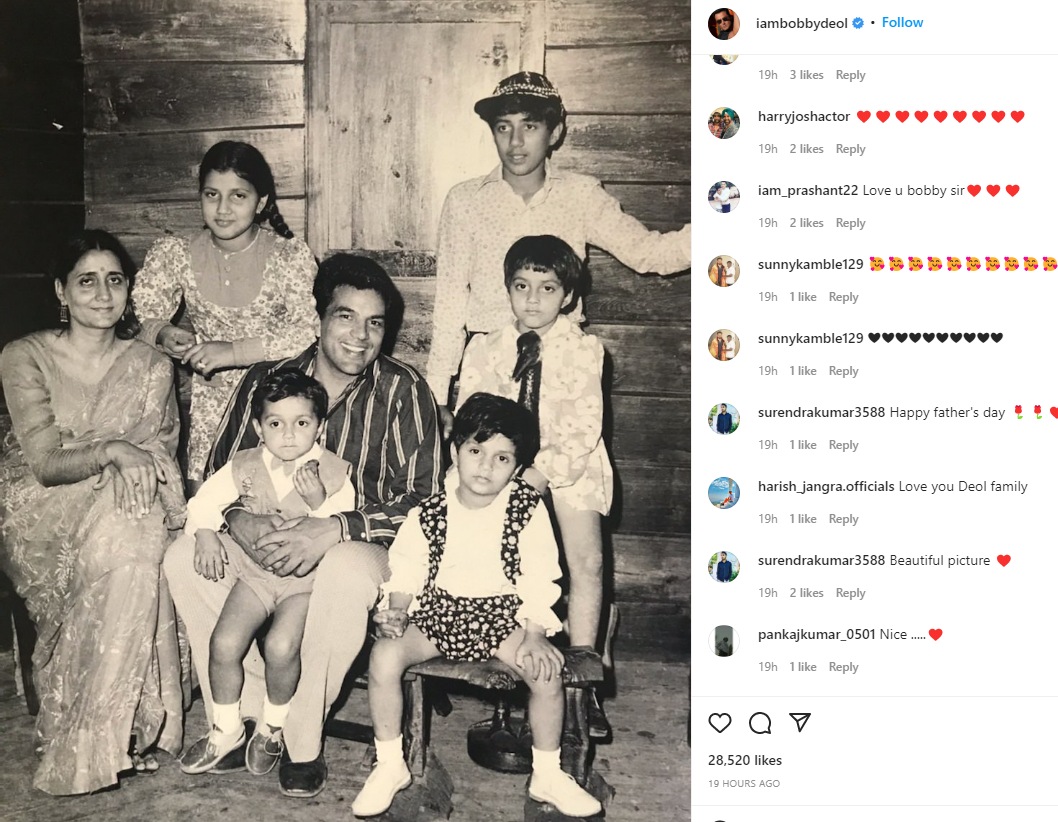Open iam_prashant22's avatar
The height and width of the screenshot is (822, 1058).
723,197
